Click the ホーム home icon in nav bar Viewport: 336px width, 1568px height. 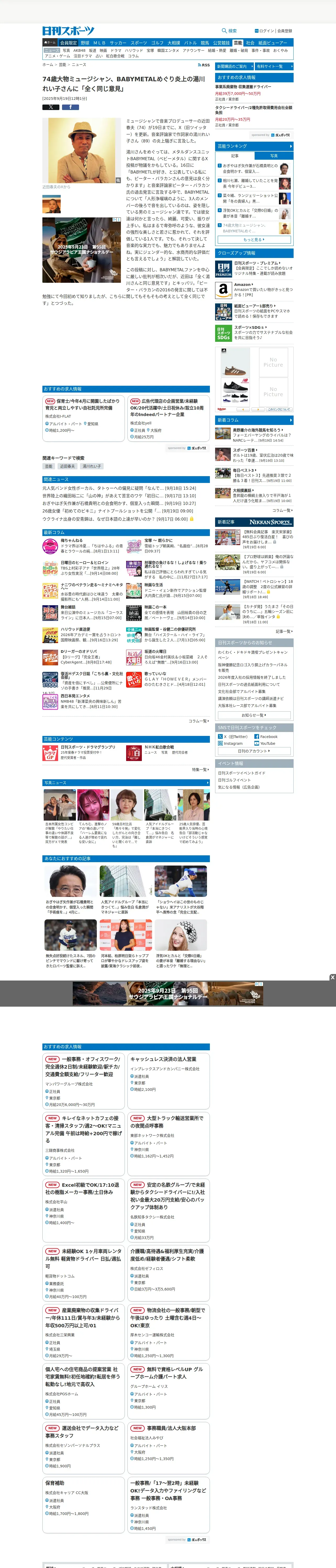pyautogui.click(x=50, y=43)
